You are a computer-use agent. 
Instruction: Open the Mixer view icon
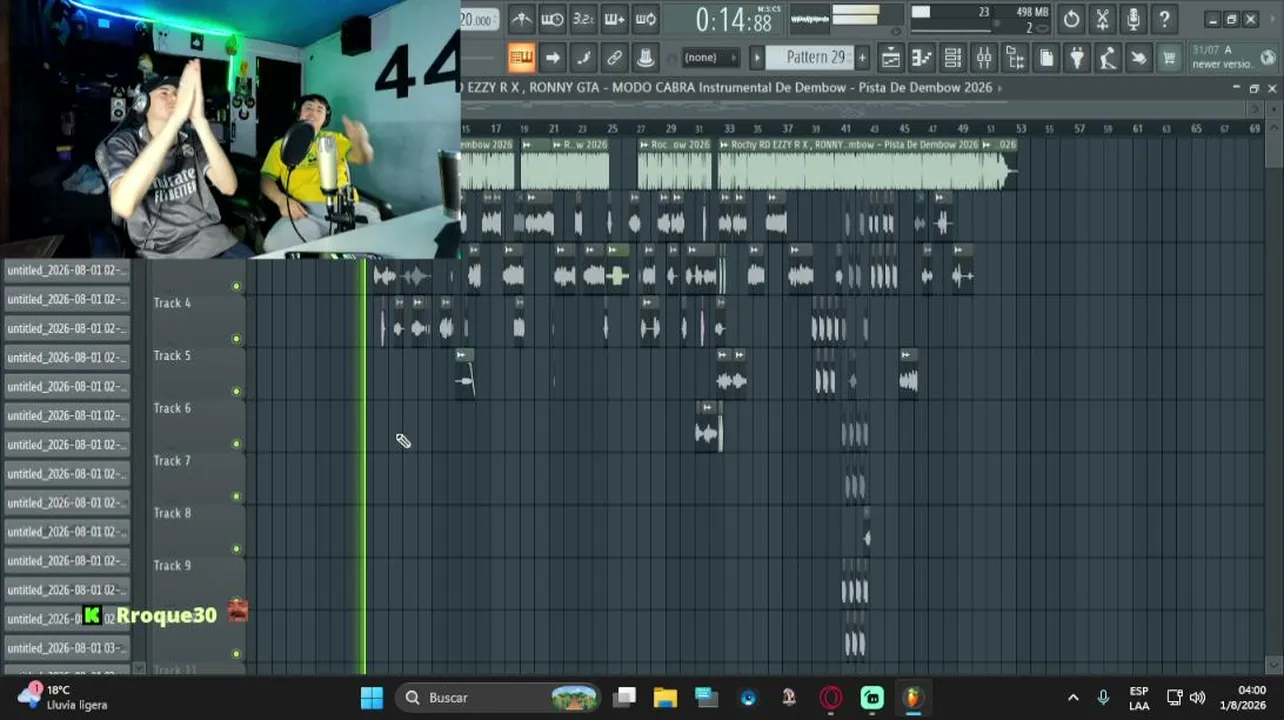tap(984, 57)
